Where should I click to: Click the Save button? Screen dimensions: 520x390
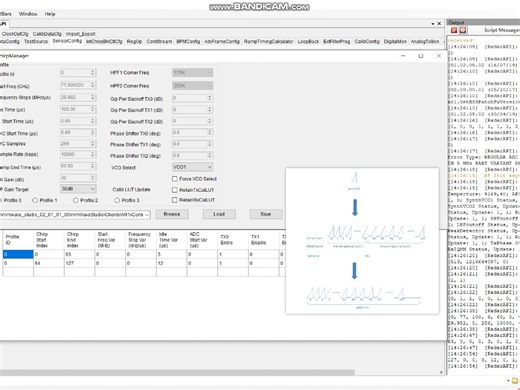[266, 214]
